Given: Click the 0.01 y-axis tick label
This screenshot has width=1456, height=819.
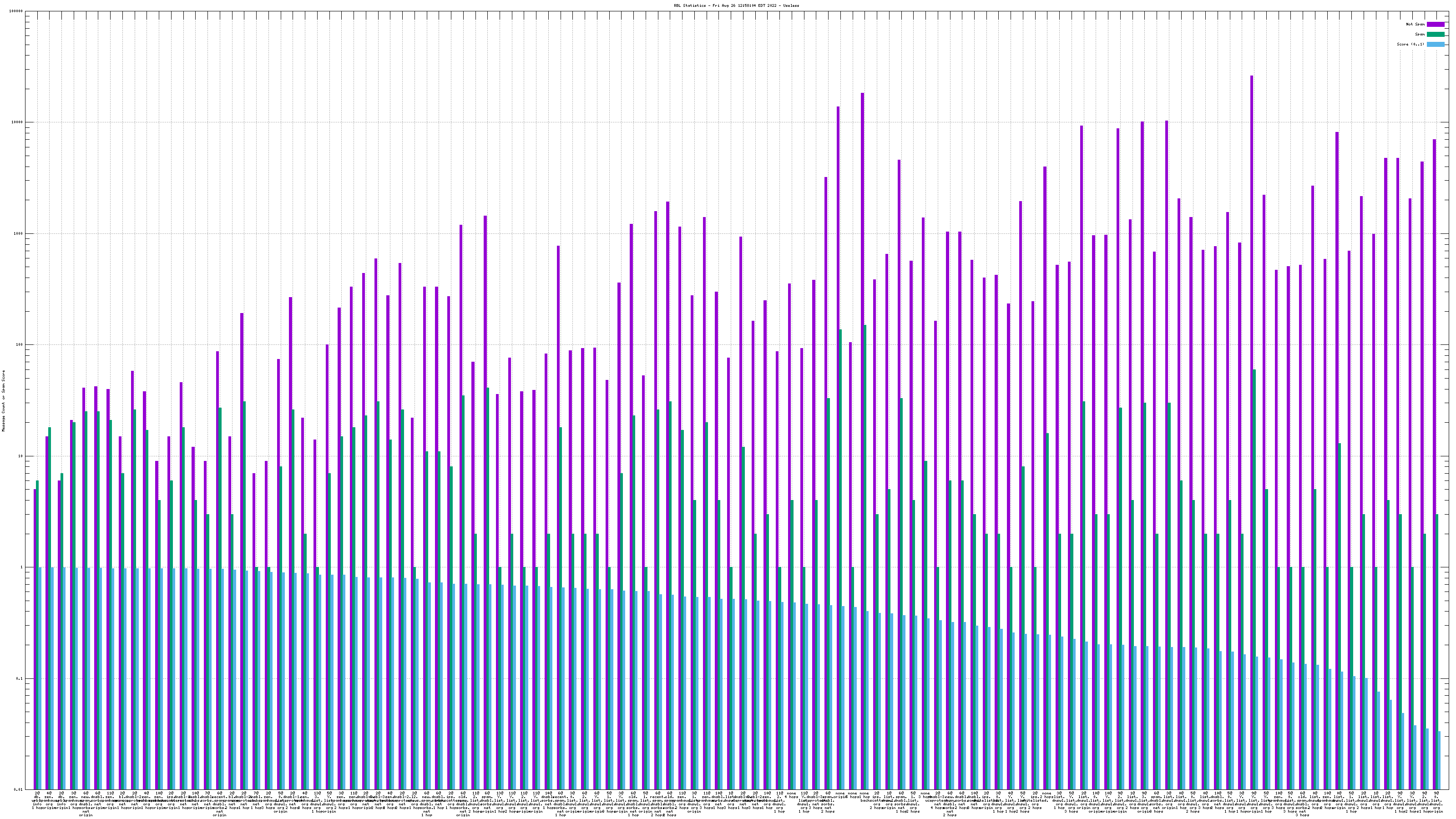Looking at the screenshot, I should (x=19, y=789).
